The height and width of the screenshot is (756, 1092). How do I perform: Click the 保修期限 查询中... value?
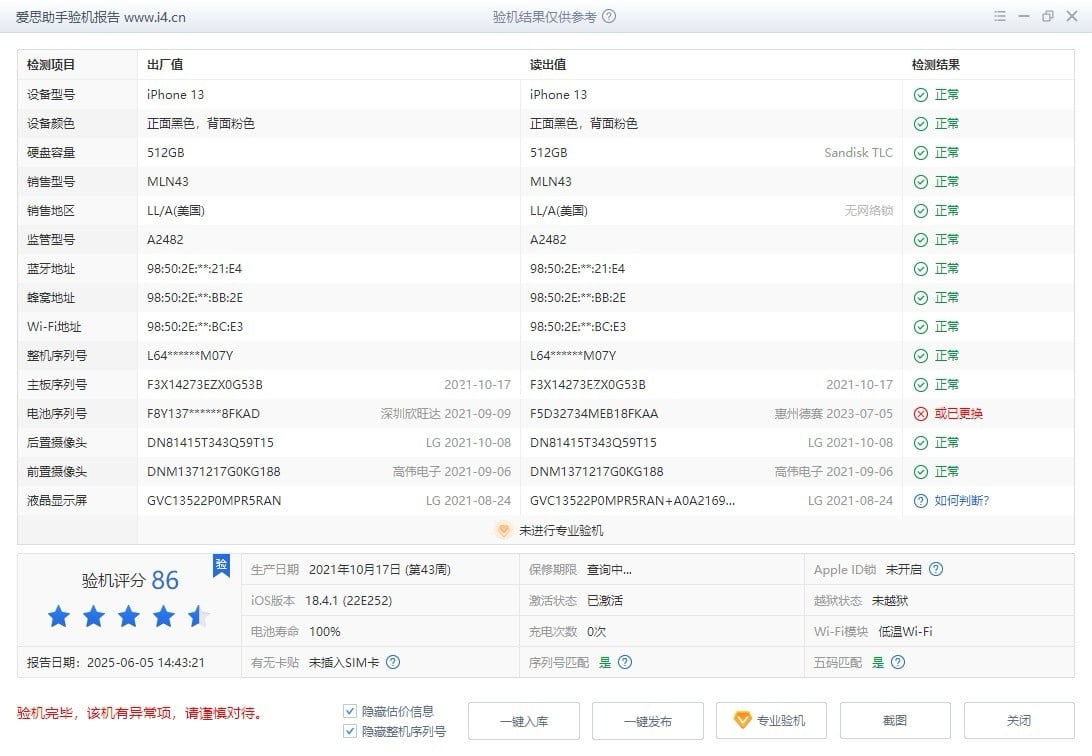609,569
